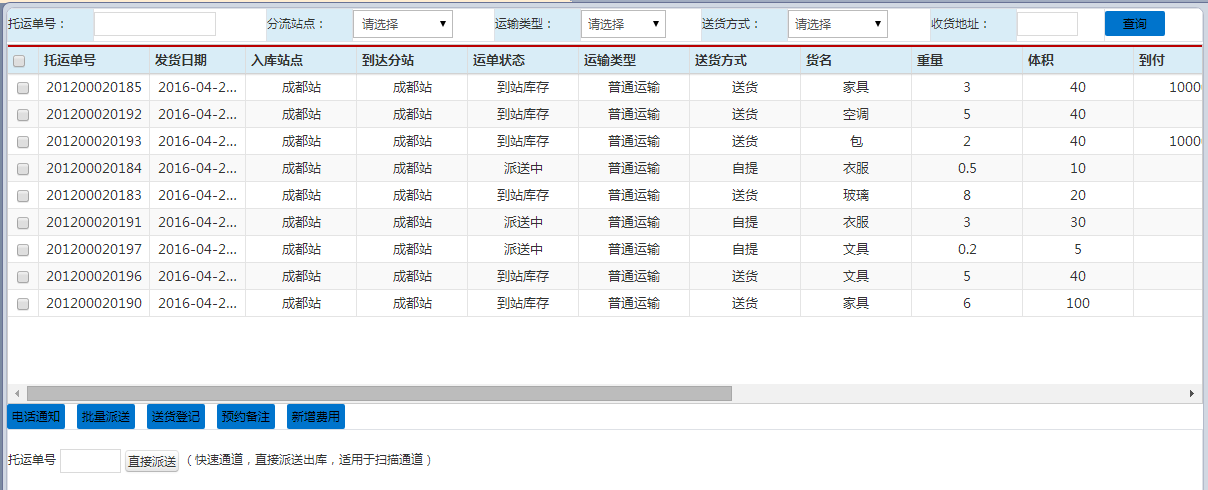
Task: Toggle the select-all checkbox in table header
Action: [19, 61]
